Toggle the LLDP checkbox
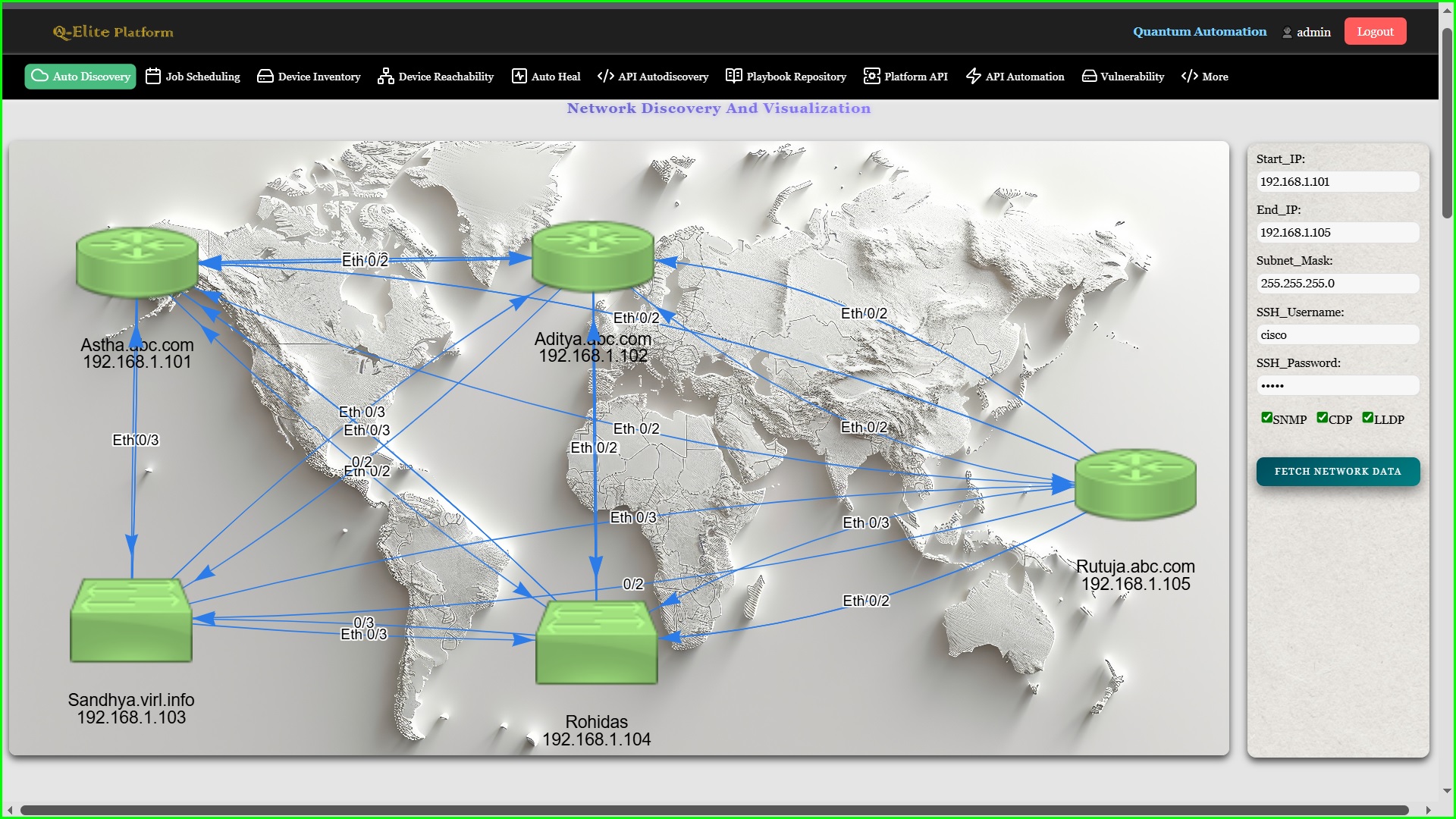 1367,417
